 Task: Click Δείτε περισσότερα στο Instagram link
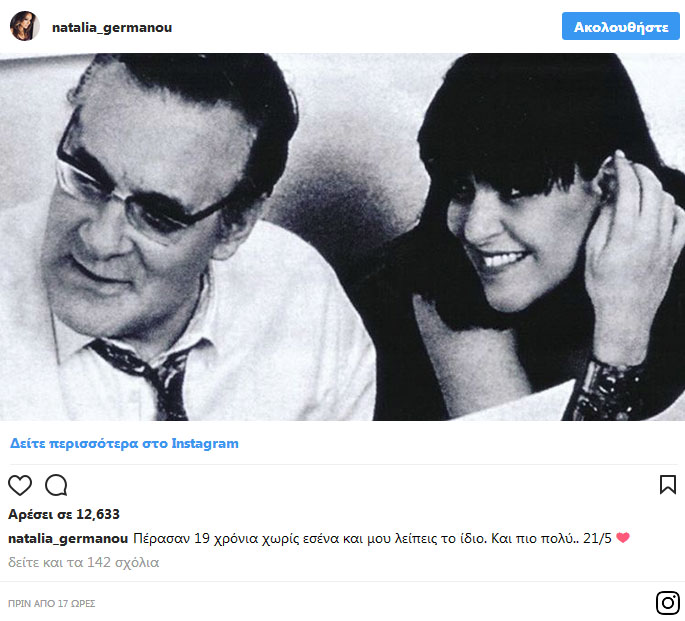pos(124,443)
